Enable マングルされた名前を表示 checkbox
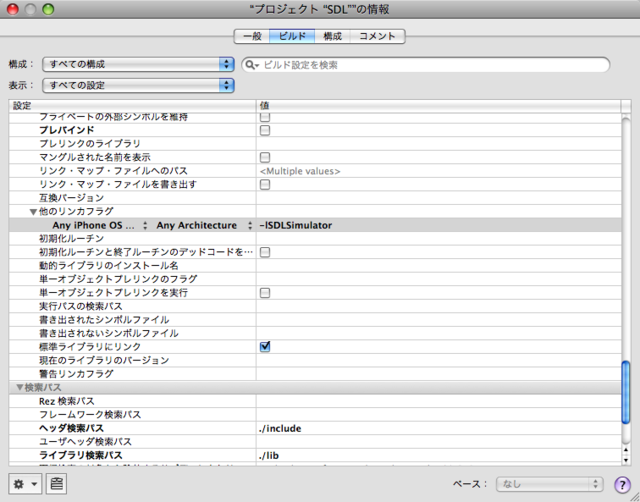 click(x=265, y=157)
